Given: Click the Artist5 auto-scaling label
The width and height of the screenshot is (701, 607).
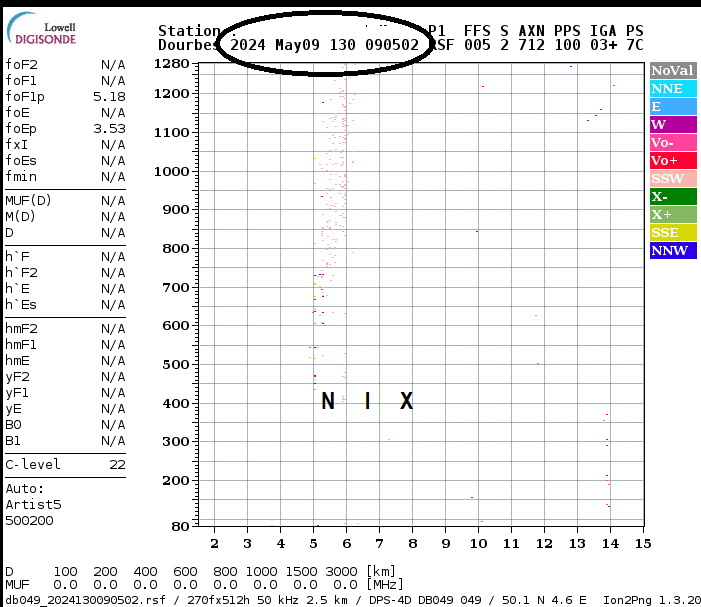Looking at the screenshot, I should pos(33,505).
